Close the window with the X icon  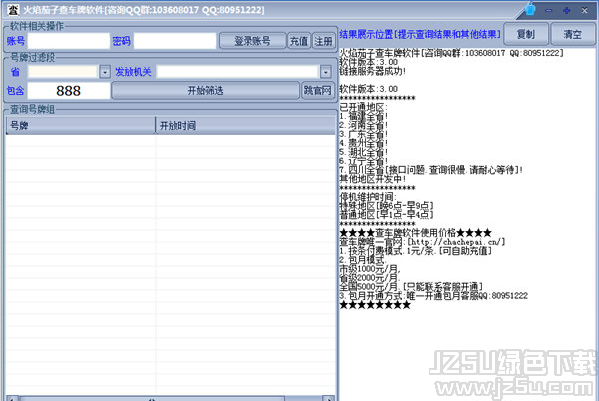pyautogui.click(x=584, y=11)
